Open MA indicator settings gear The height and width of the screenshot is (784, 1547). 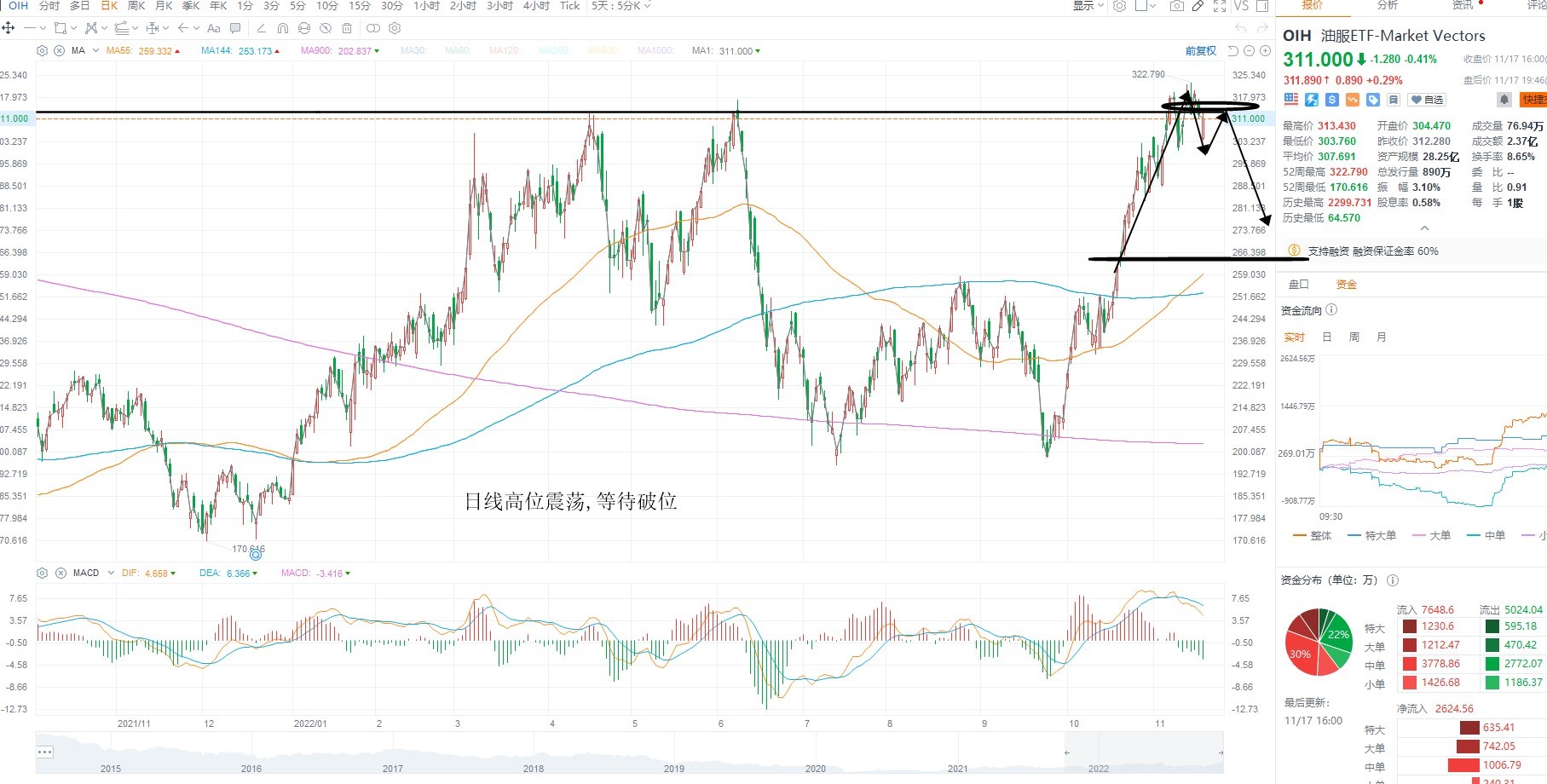[x=43, y=50]
